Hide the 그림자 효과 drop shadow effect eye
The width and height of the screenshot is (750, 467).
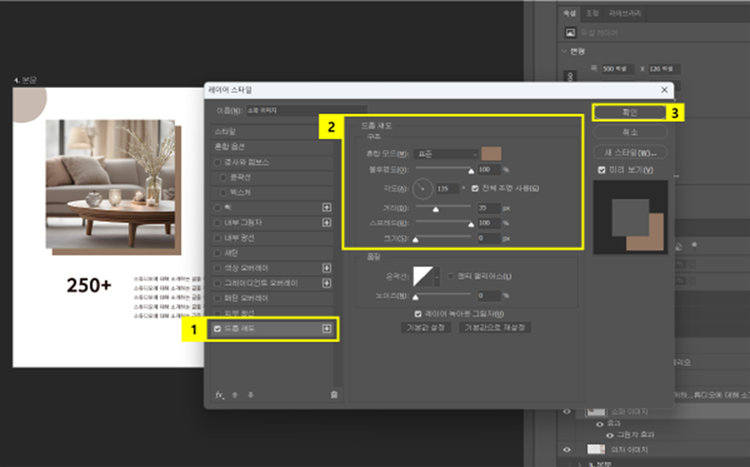[610, 435]
